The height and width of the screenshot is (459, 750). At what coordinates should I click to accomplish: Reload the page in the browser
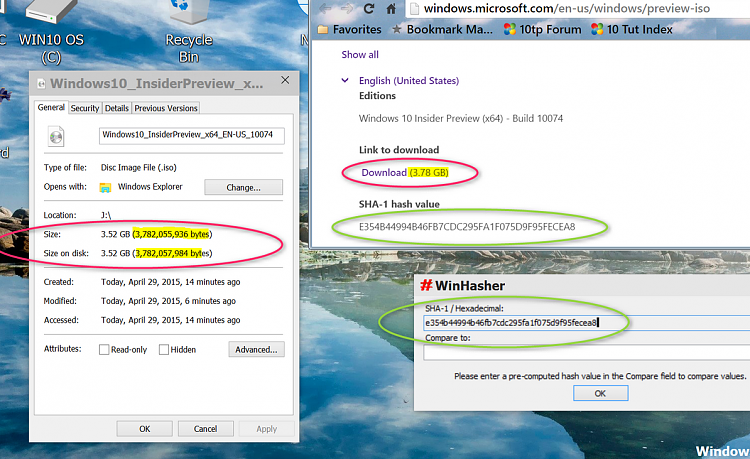[368, 8]
